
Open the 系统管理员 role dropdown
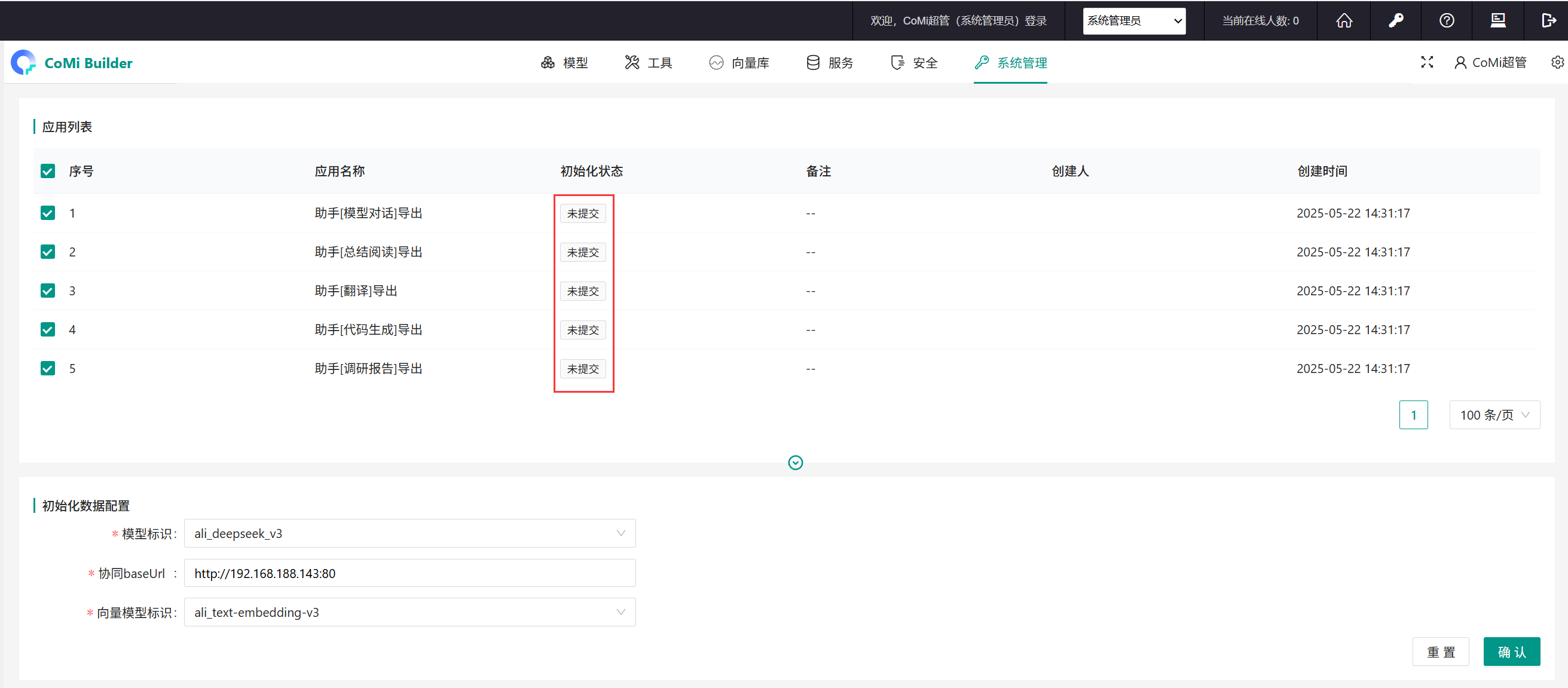pos(1133,21)
